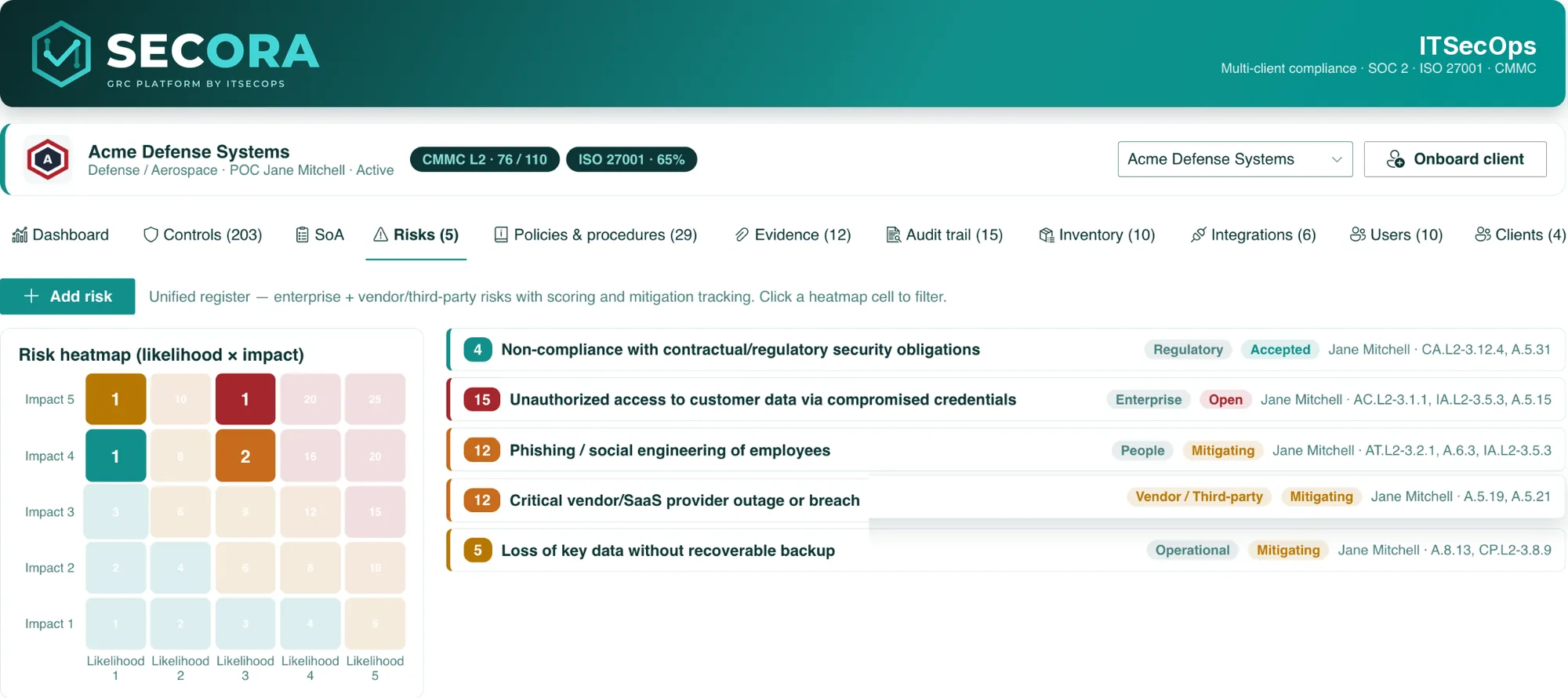
Task: Click the add-user icon on Onboard client
Action: (x=1396, y=159)
